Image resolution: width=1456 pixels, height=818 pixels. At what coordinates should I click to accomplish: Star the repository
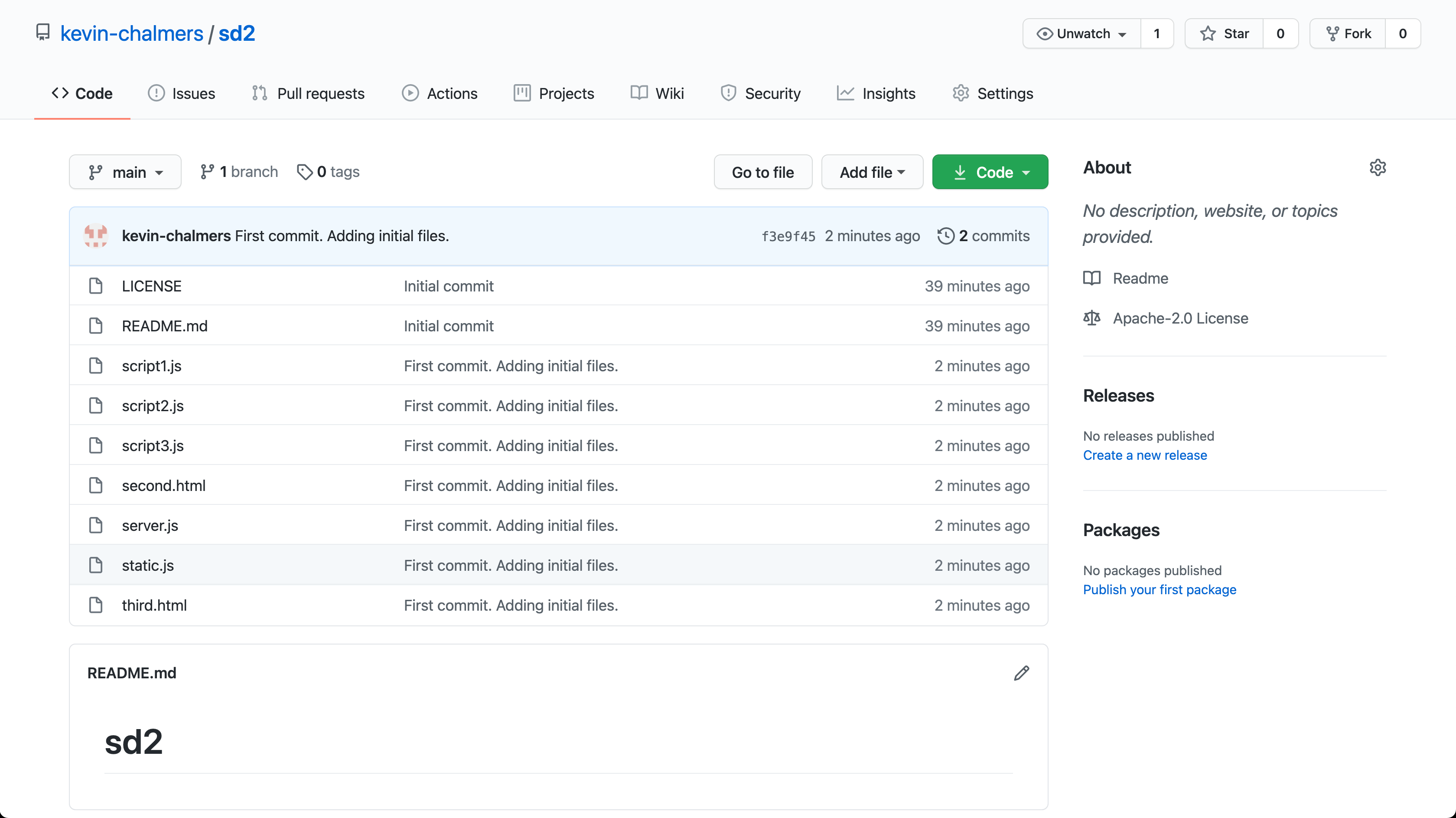tap(1224, 34)
